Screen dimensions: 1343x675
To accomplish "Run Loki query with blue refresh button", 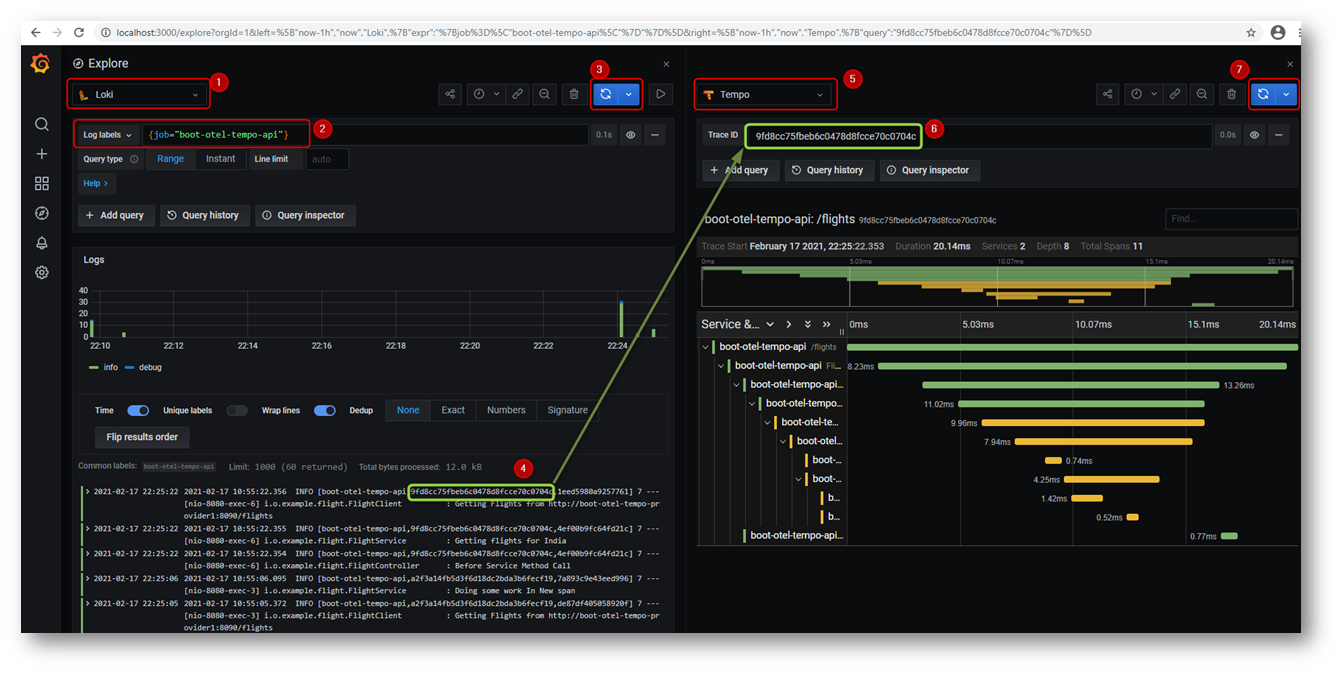I will (x=605, y=94).
